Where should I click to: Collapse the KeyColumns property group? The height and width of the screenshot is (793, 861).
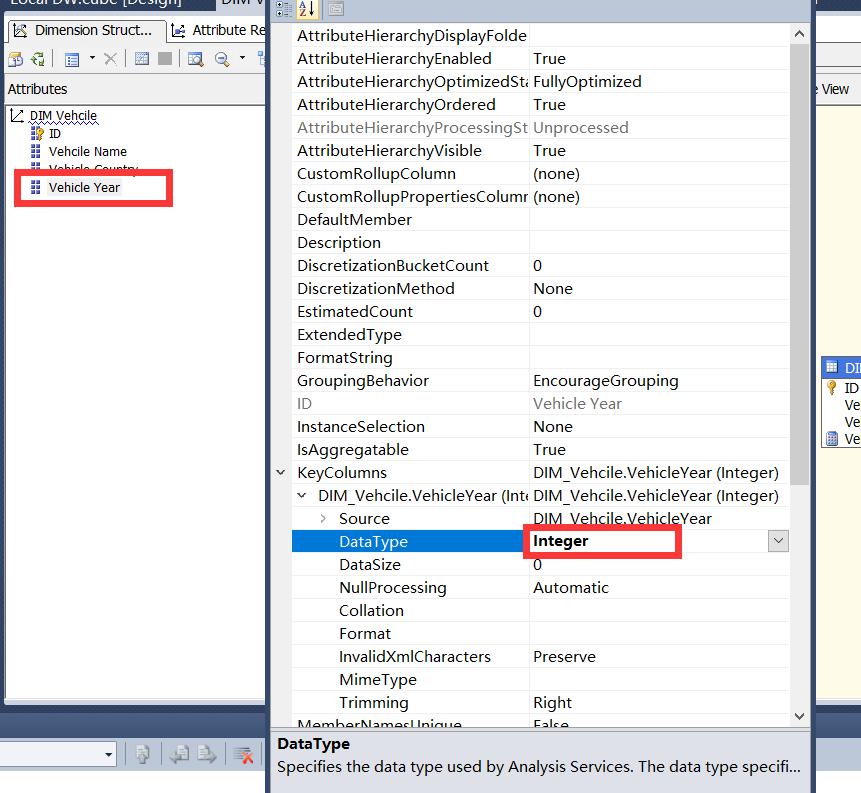tap(281, 473)
